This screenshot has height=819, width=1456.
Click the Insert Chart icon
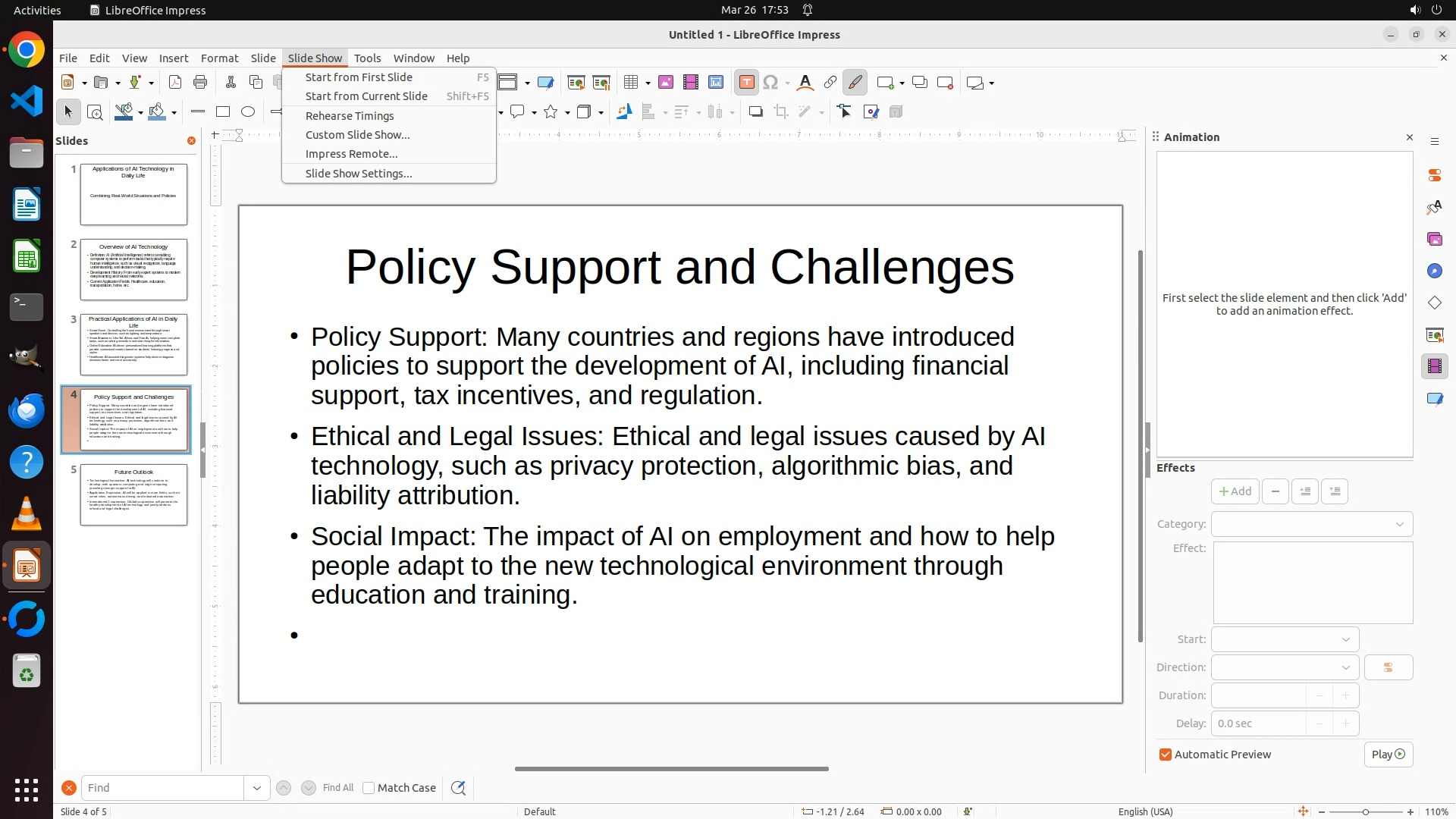716,83
